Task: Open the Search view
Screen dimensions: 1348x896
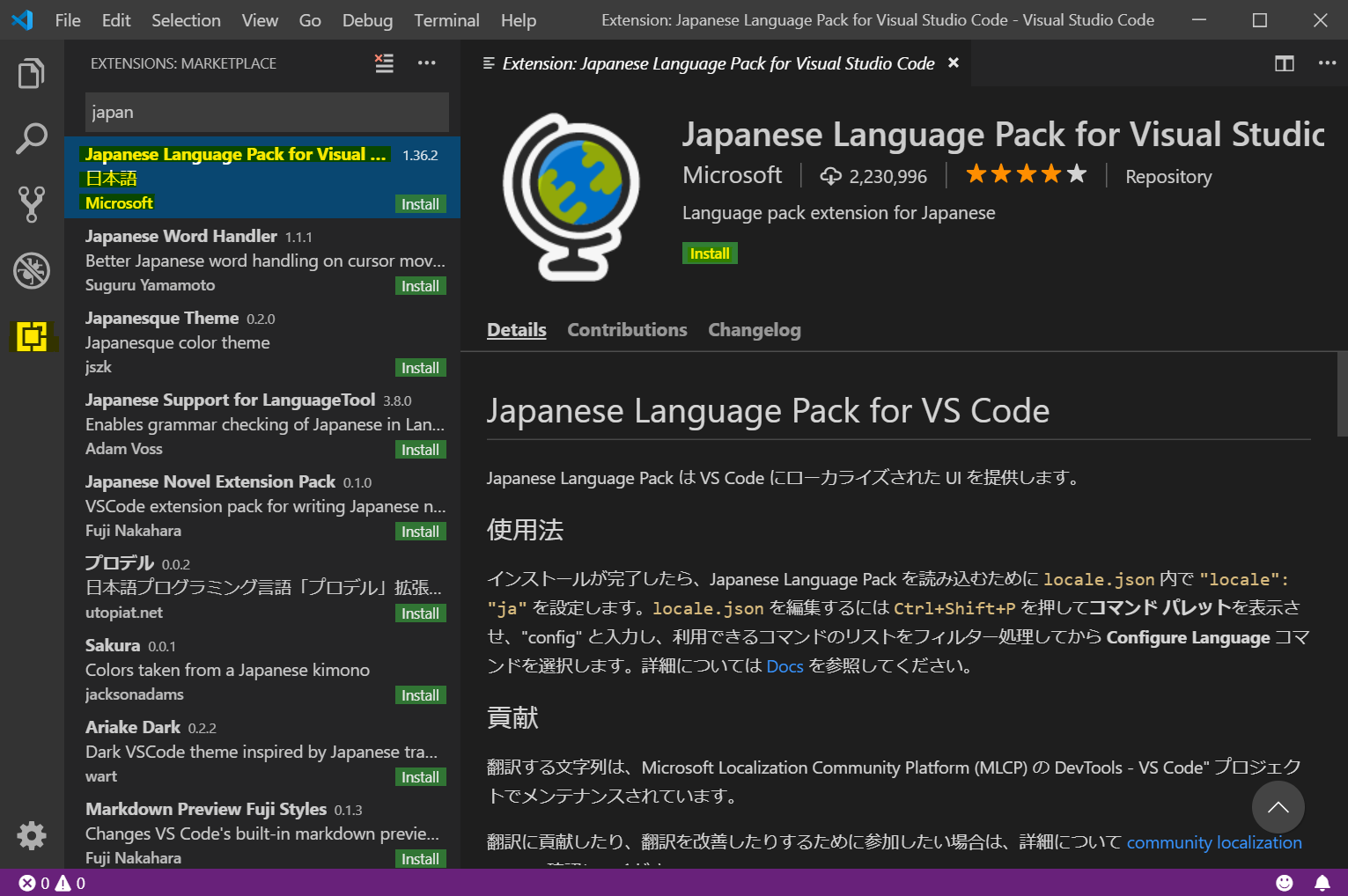Action: coord(32,138)
